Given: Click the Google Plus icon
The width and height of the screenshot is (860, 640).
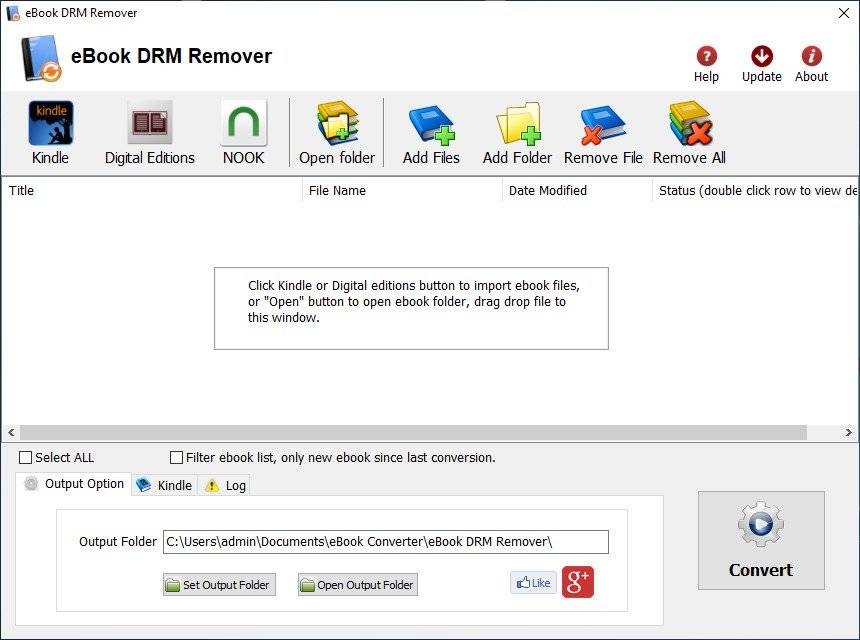Looking at the screenshot, I should pos(578,582).
